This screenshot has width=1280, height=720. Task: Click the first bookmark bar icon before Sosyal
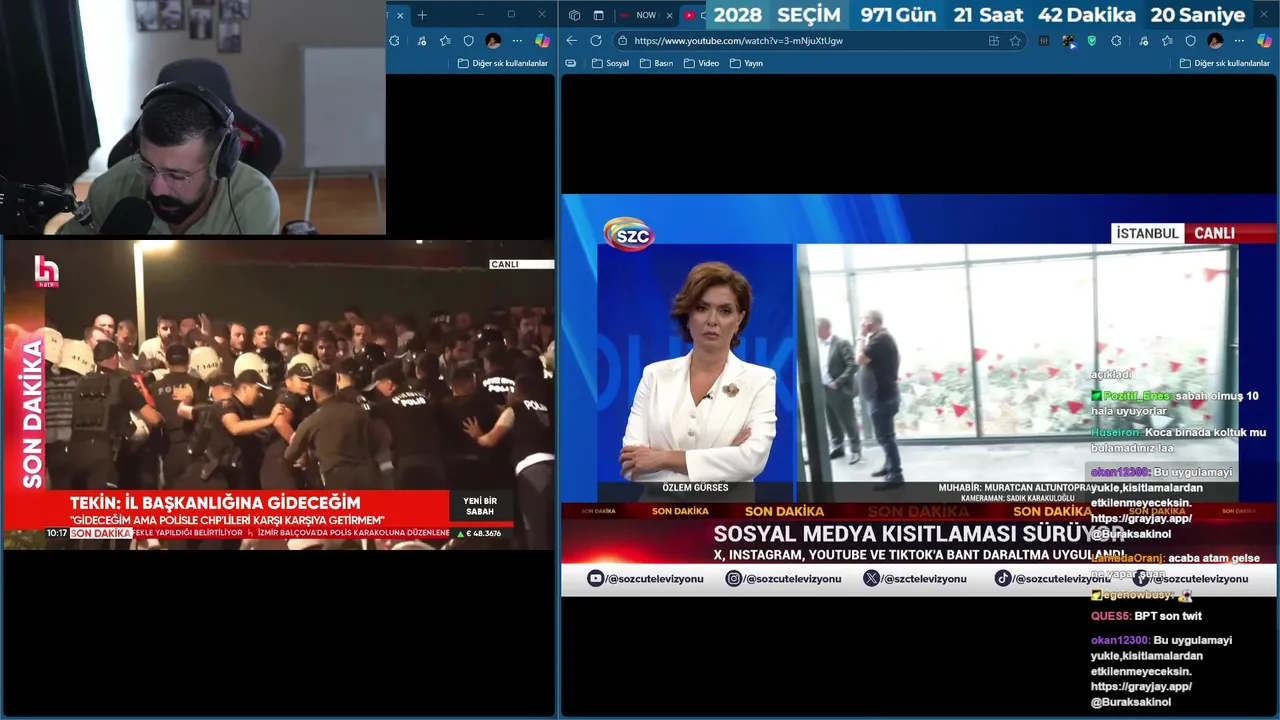[x=571, y=63]
